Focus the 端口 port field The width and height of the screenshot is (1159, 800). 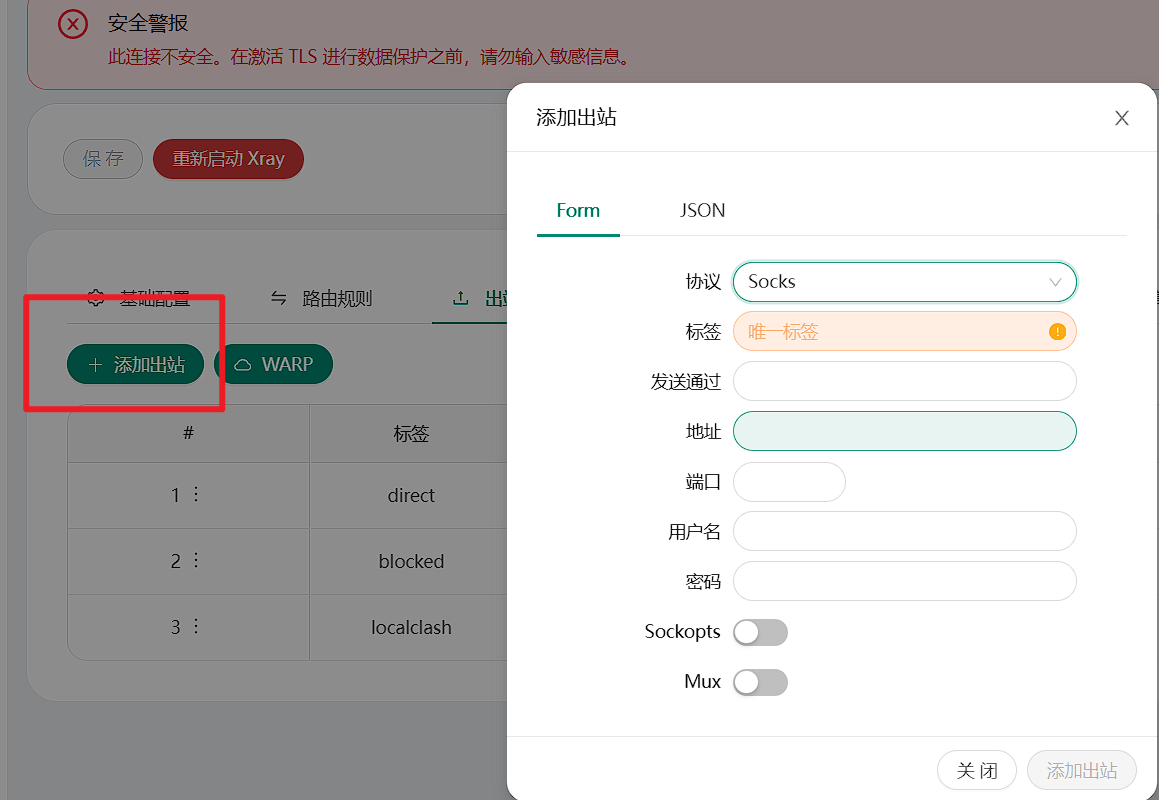click(x=789, y=482)
